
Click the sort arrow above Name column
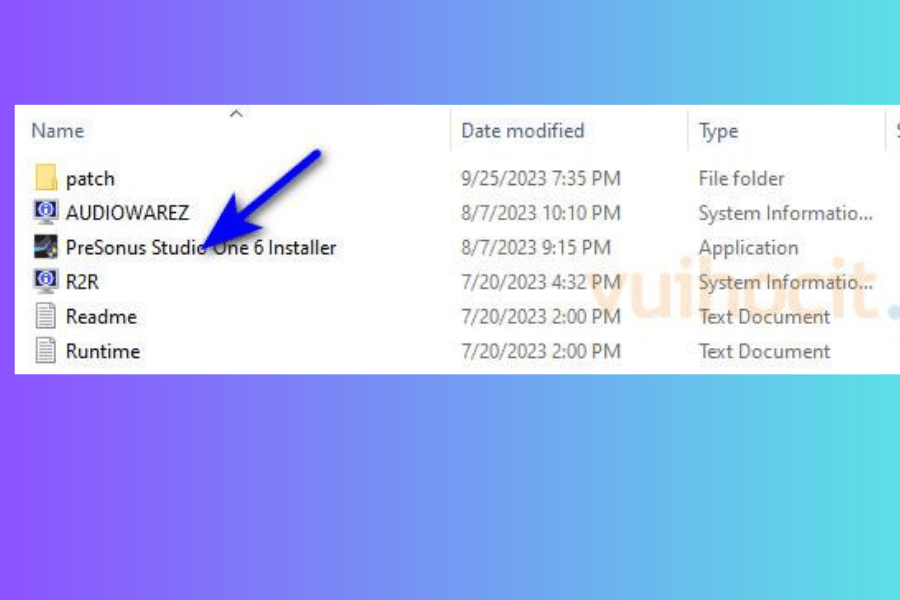(x=236, y=114)
